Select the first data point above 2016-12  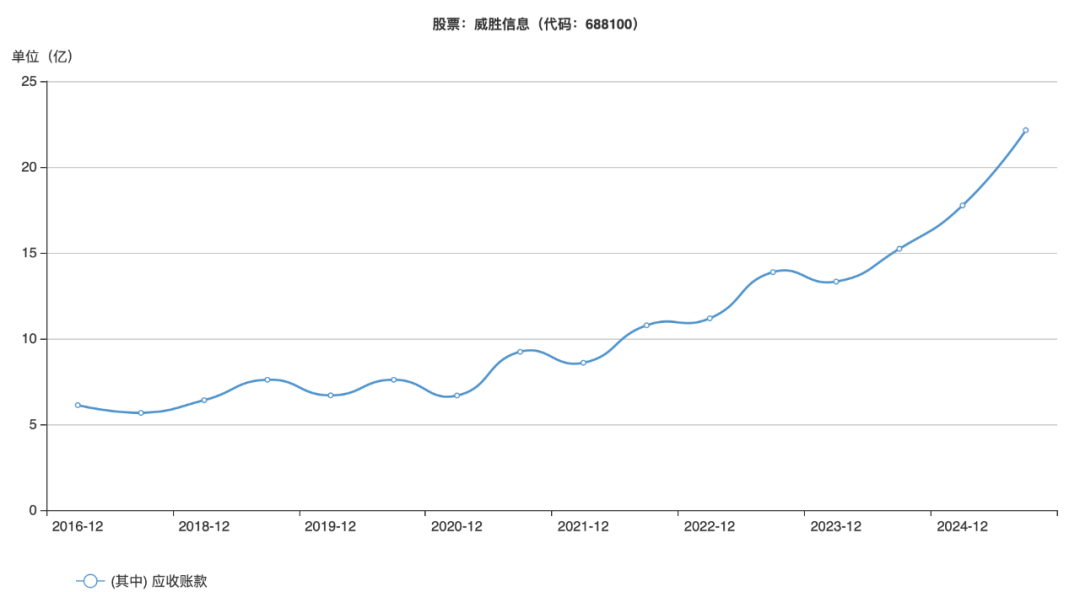78,405
